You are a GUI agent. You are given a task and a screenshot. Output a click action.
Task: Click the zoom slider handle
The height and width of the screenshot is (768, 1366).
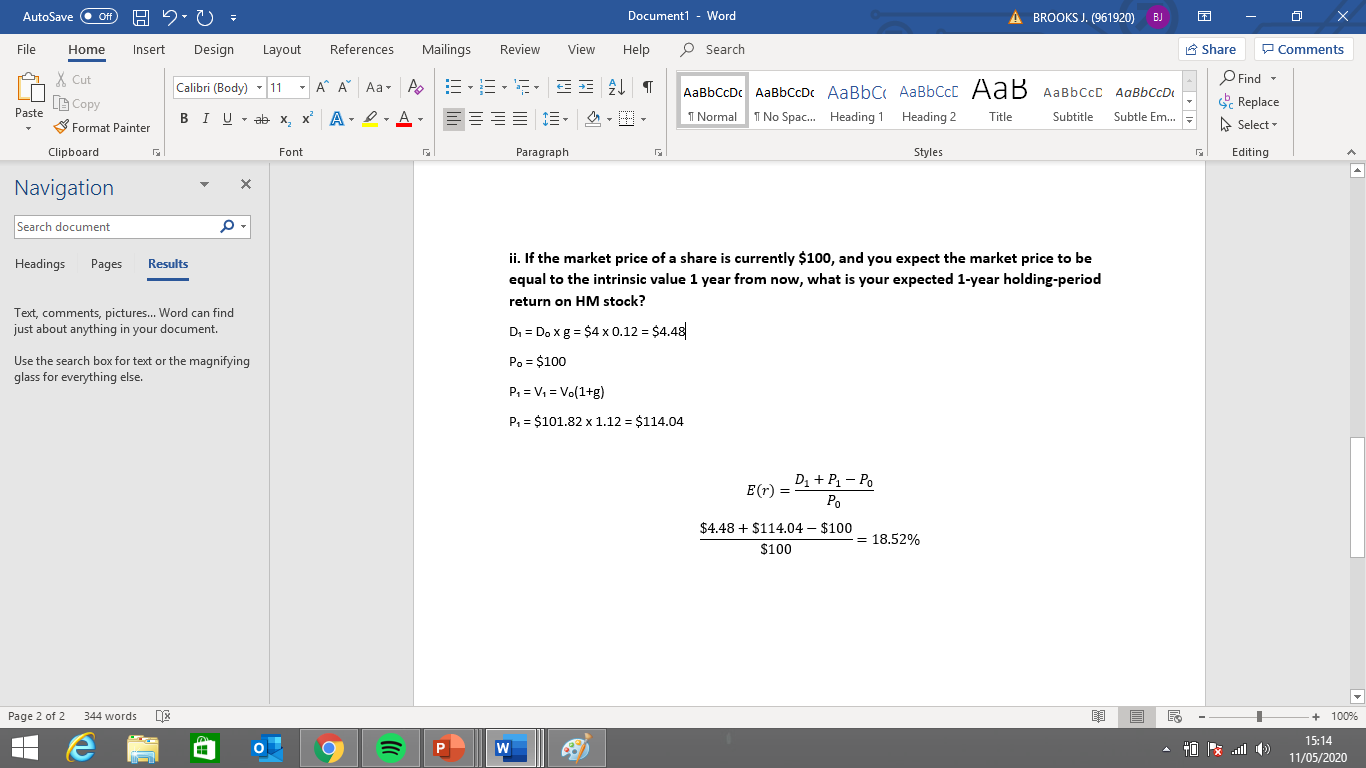tap(1261, 716)
